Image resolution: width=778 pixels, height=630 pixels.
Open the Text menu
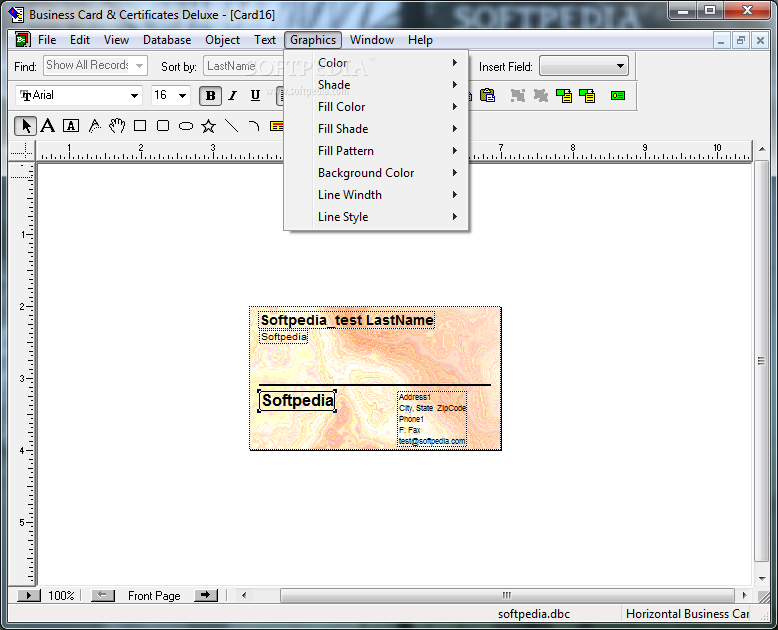coord(265,40)
